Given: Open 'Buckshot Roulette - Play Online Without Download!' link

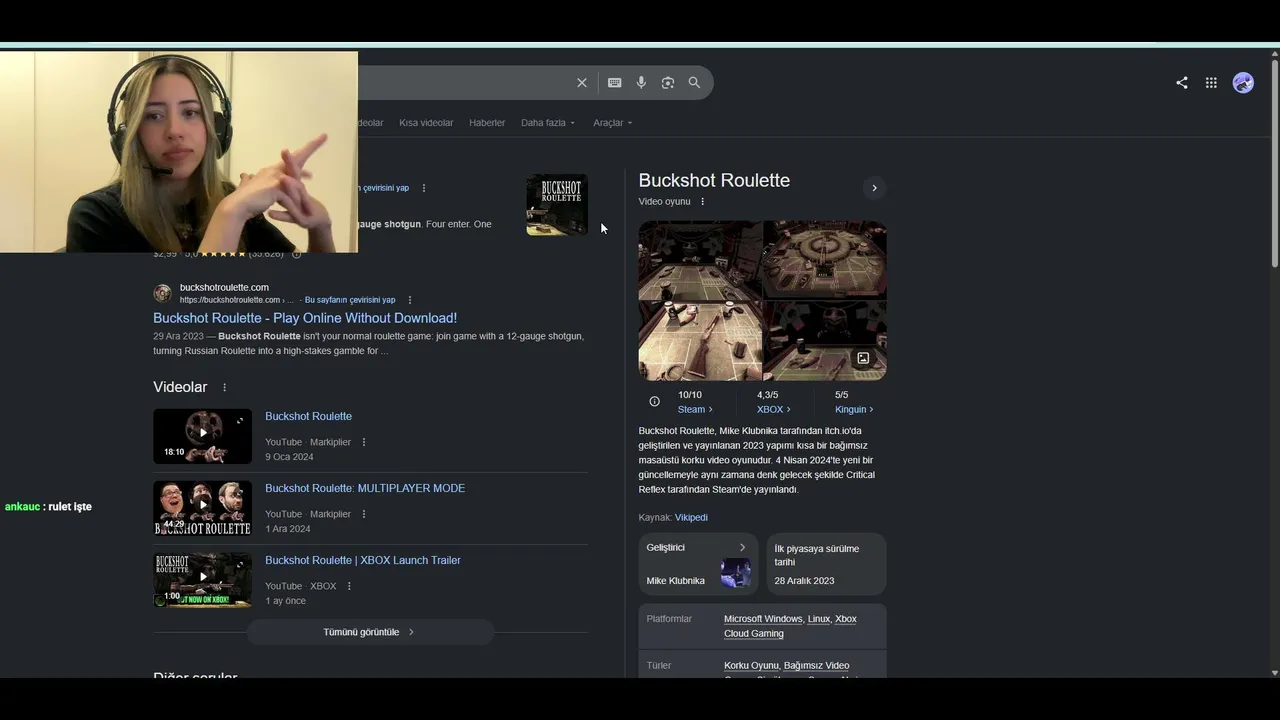Looking at the screenshot, I should click(305, 318).
